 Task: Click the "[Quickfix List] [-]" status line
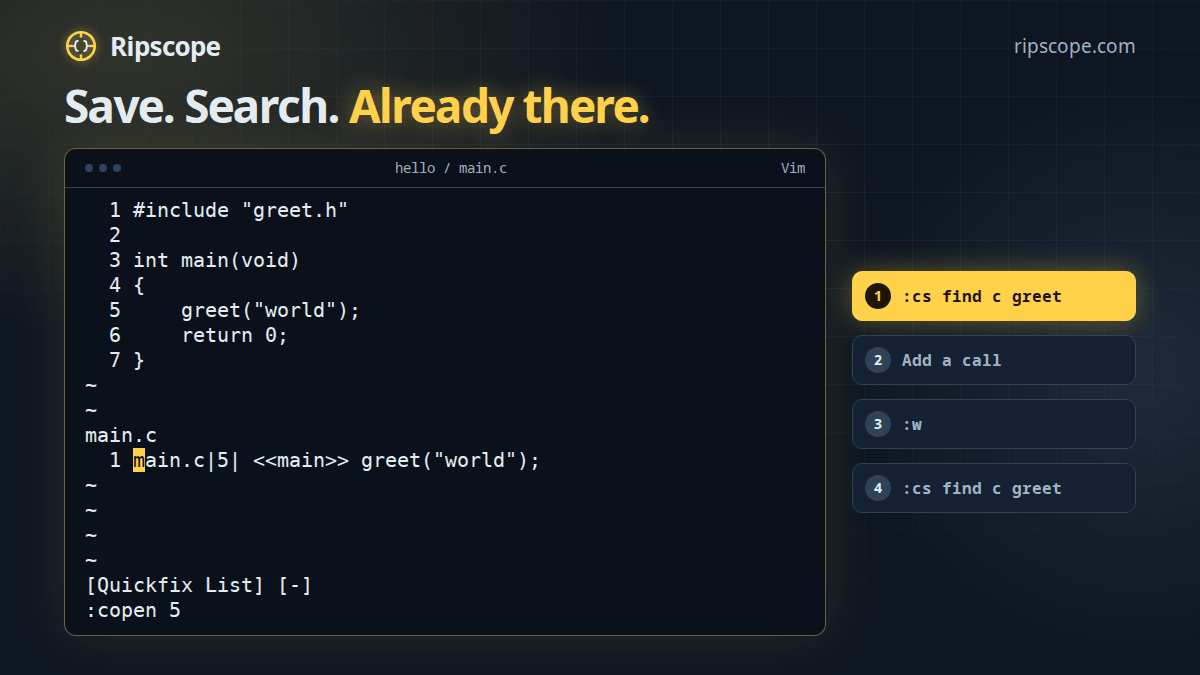(x=199, y=585)
